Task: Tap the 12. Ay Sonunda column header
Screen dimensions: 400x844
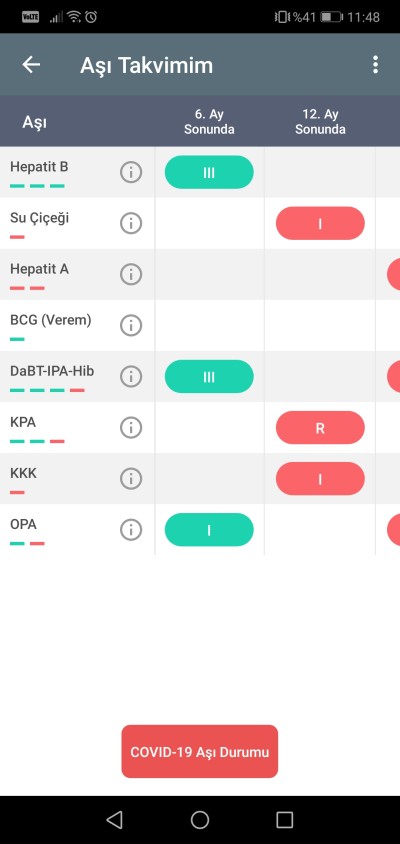Action: (320, 122)
